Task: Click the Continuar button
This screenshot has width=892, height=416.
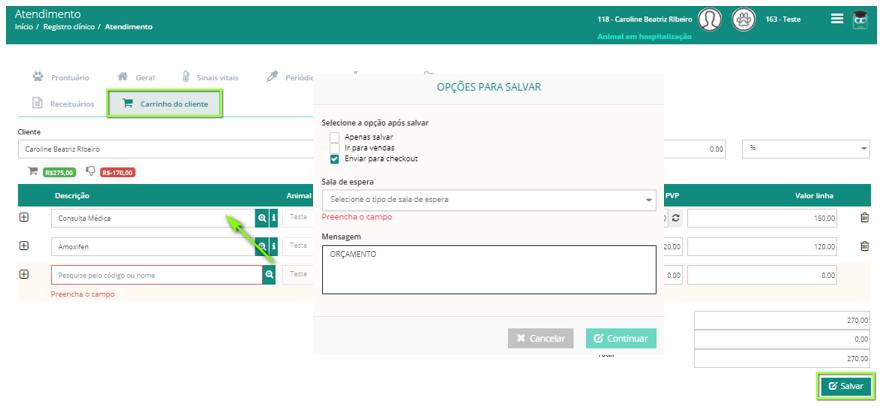Action: (x=621, y=338)
